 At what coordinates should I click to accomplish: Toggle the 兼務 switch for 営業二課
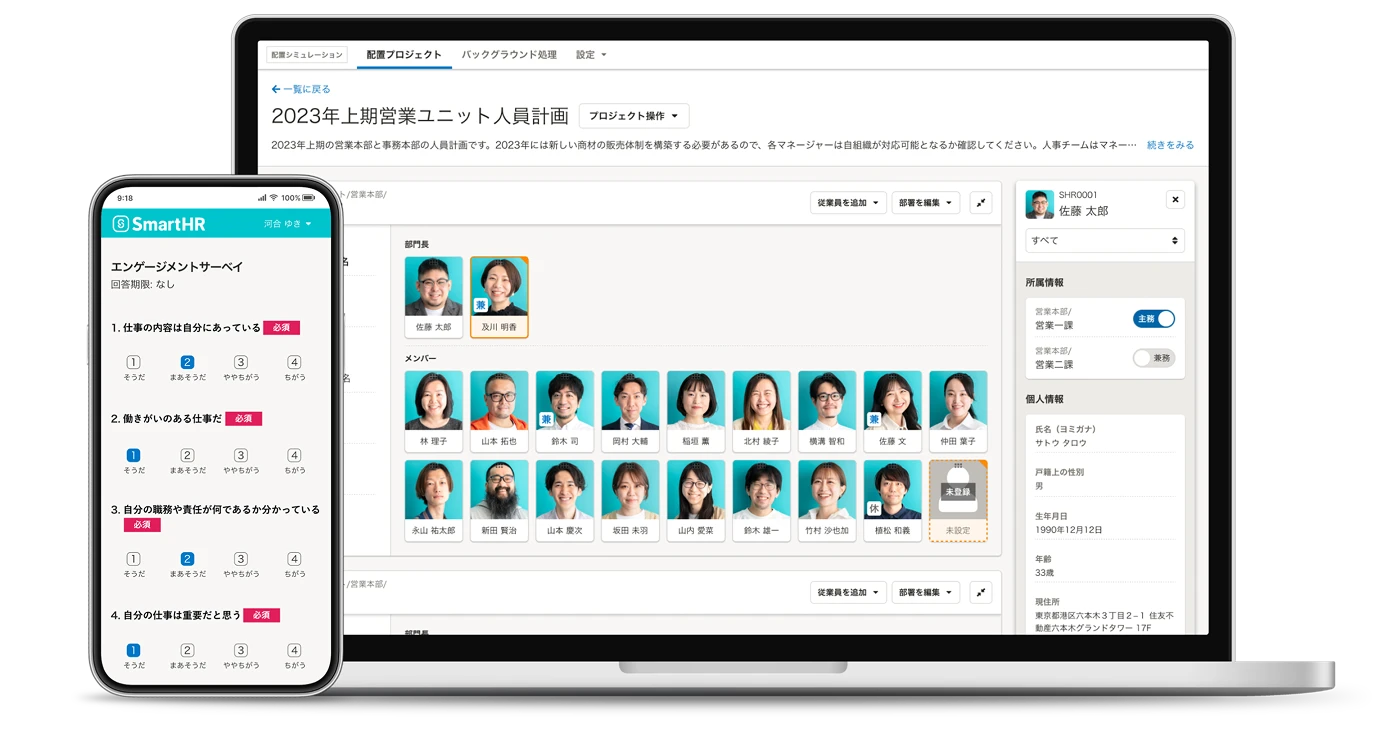(x=1153, y=358)
